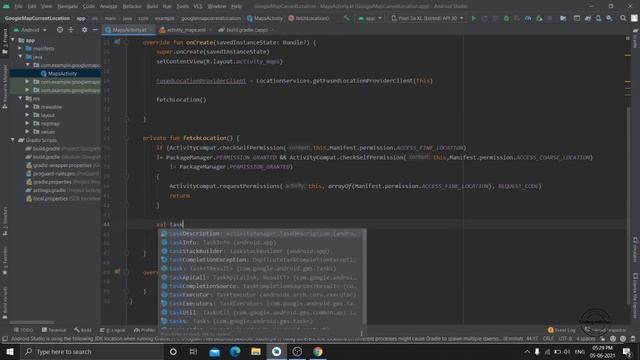Open the Terminal tool window
The width and height of the screenshot is (640, 360).
coord(54,330)
